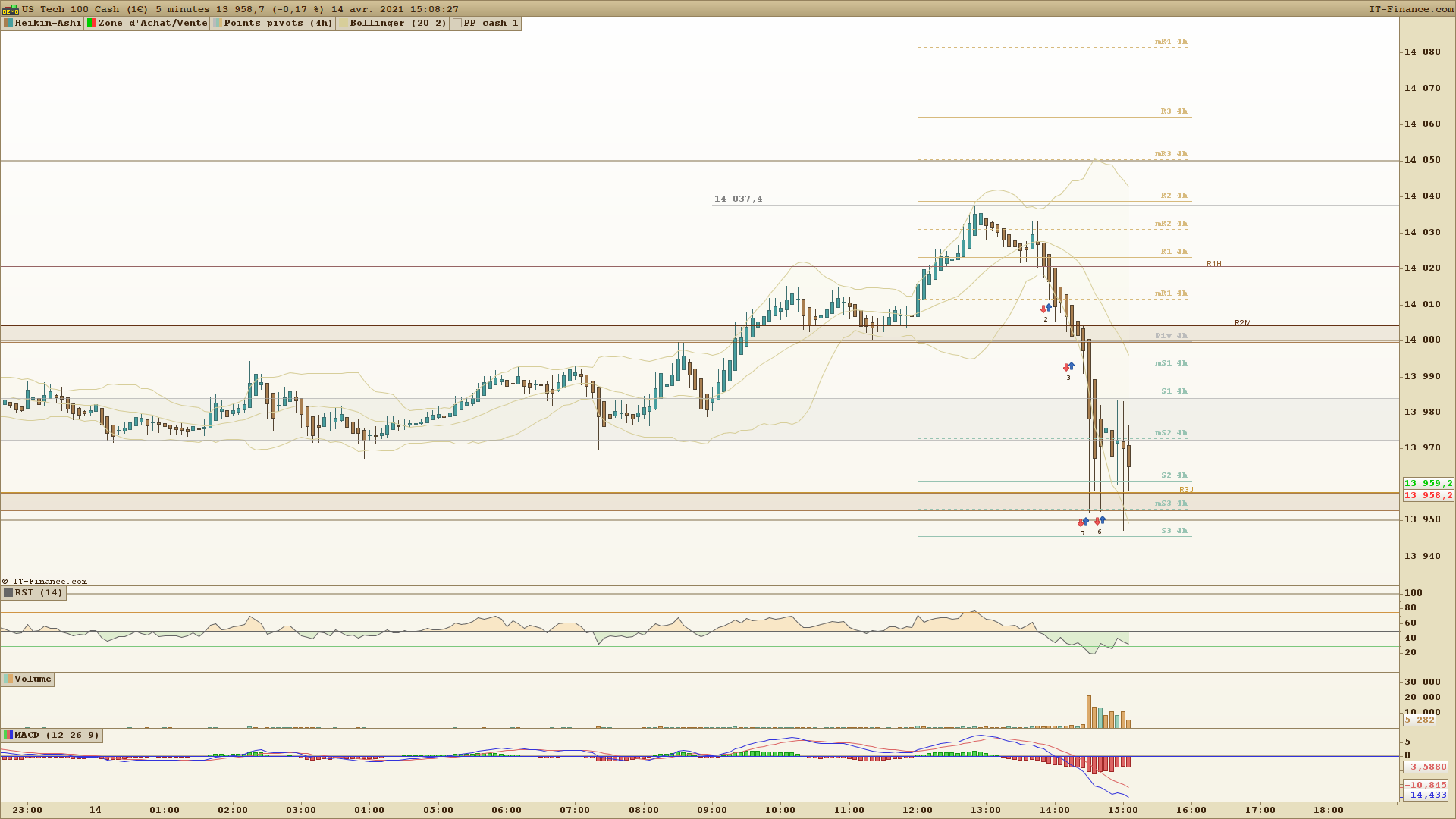1456x819 pixels.
Task: Click the red-green Zone d'Achat/Vente icon
Action: [92, 24]
